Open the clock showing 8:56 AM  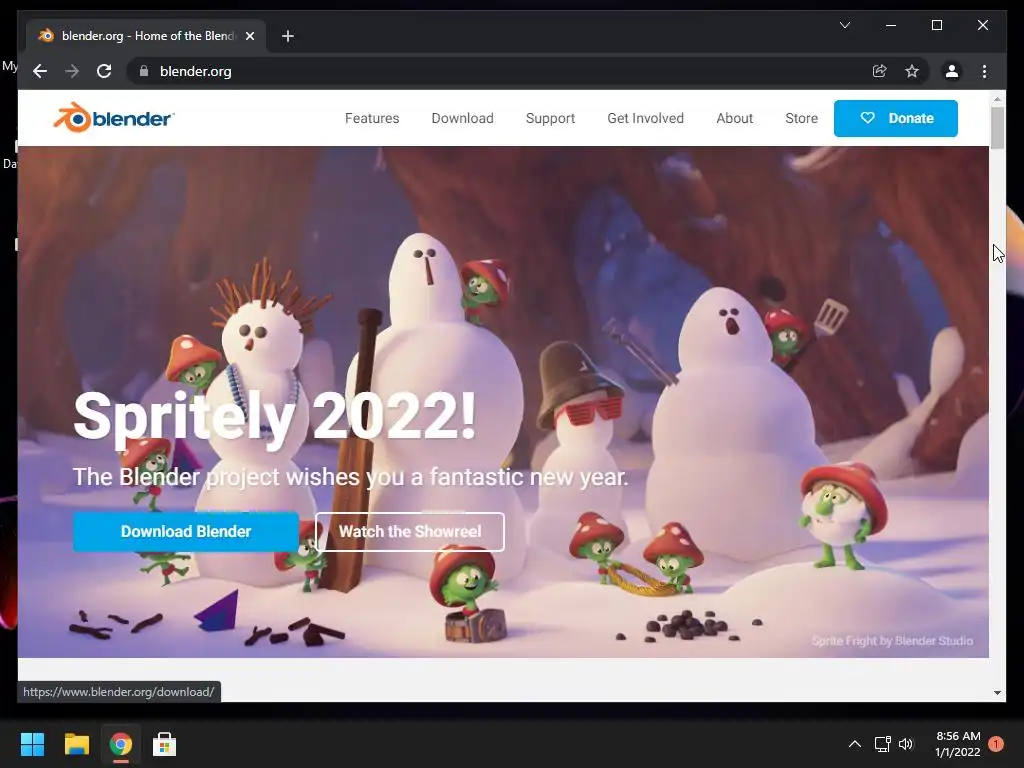(x=957, y=744)
